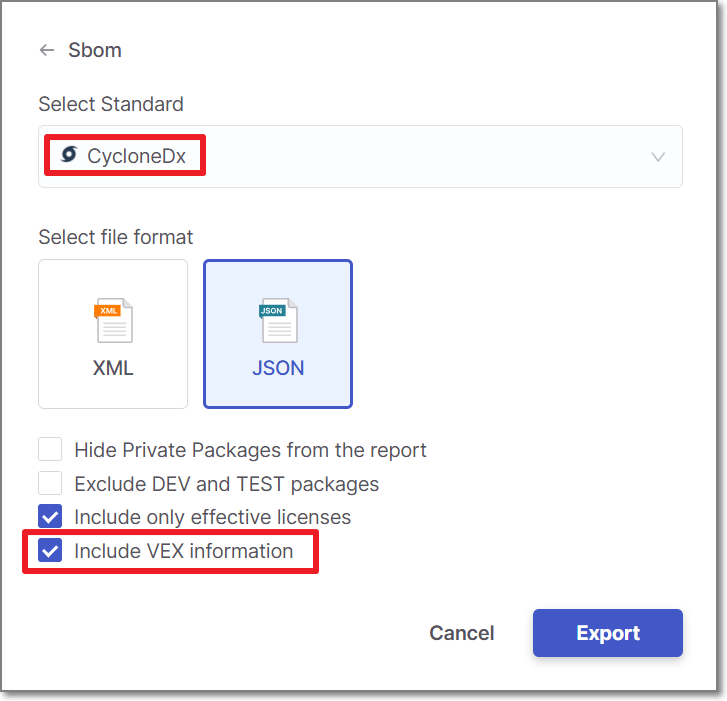This screenshot has width=727, height=701.
Task: Click the Include only effective licenses label
Action: [213, 517]
